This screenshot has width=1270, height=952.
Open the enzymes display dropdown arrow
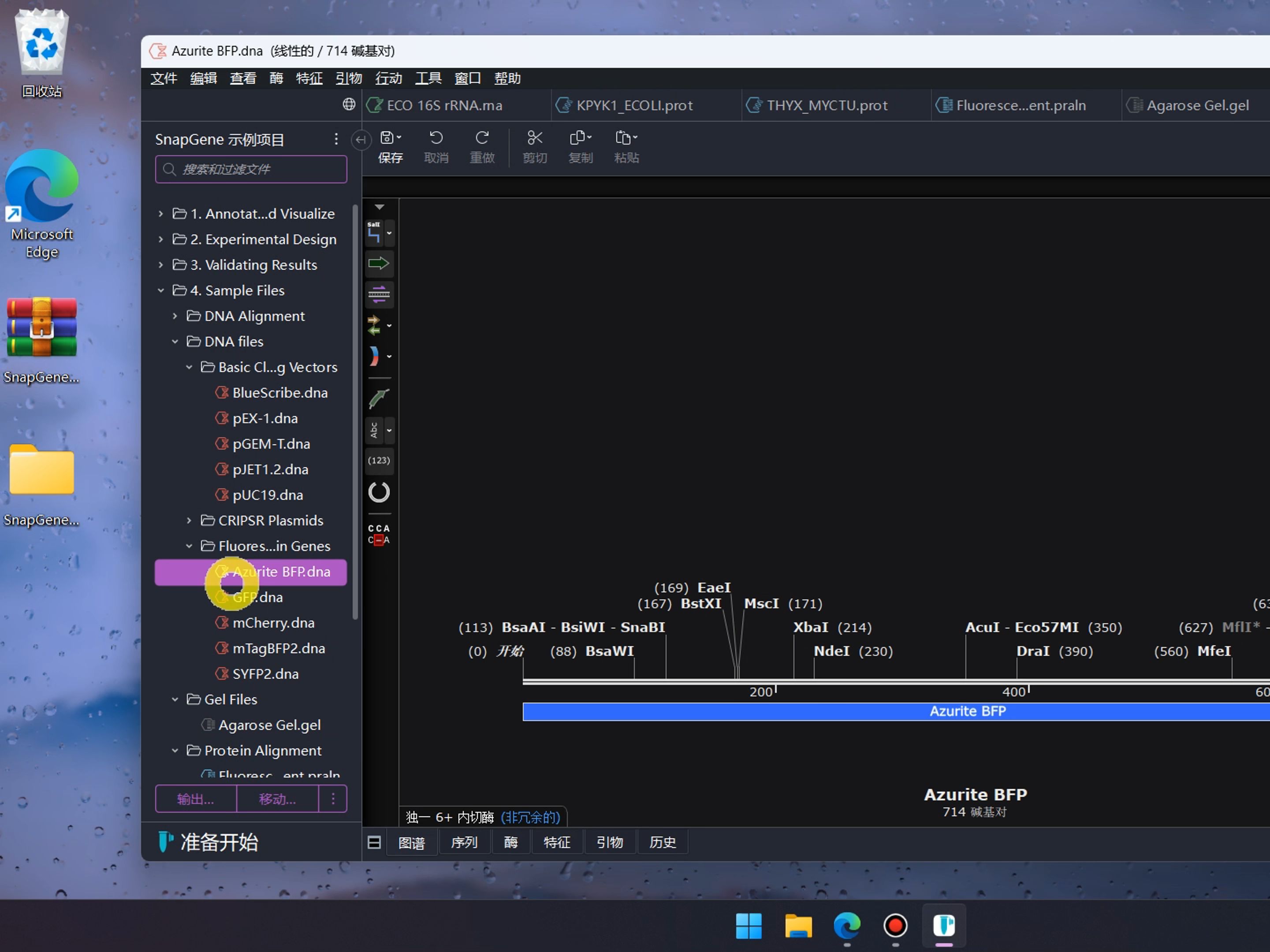(x=389, y=233)
